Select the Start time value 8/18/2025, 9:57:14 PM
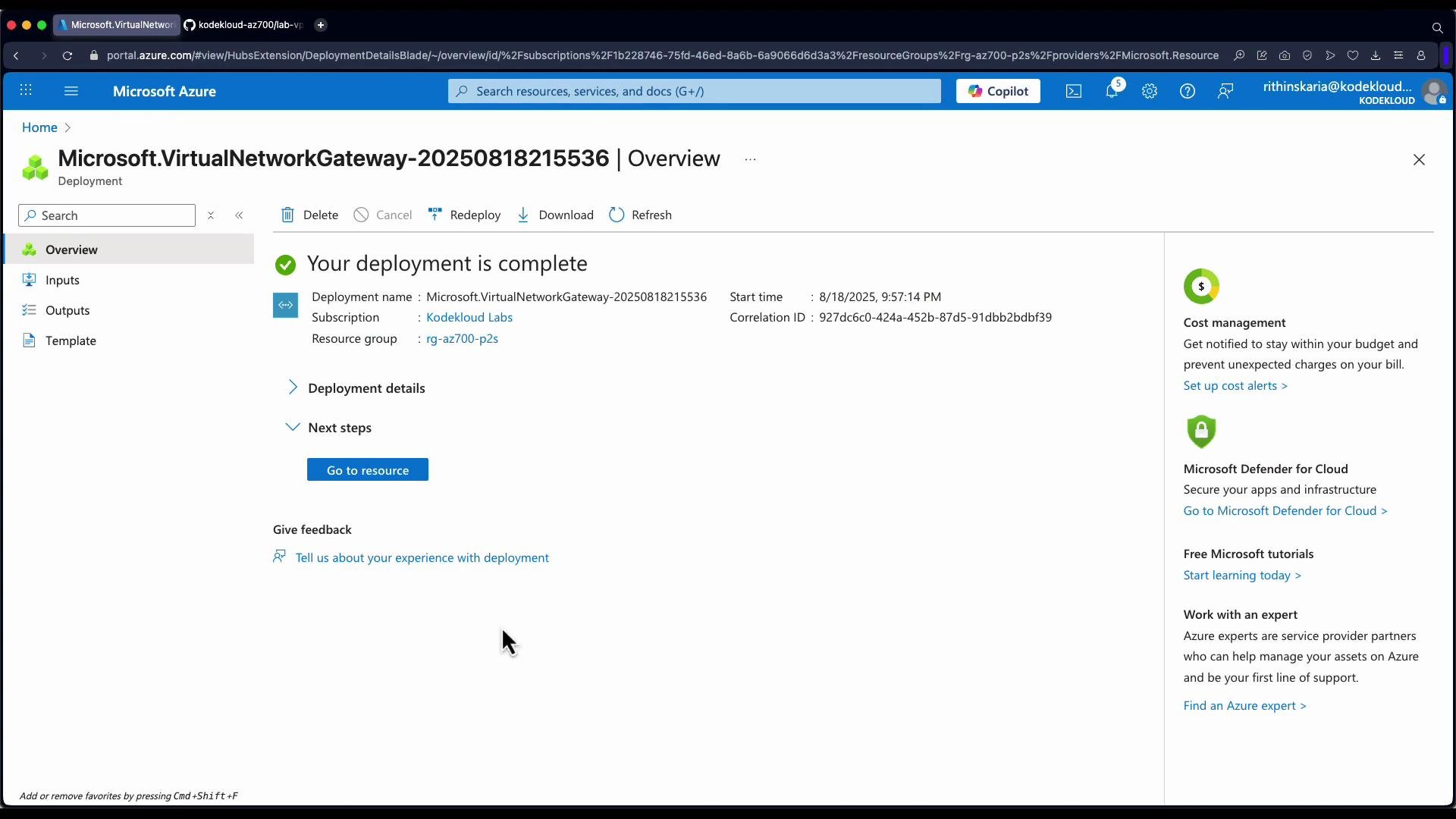This screenshot has width=1456, height=819. (880, 297)
